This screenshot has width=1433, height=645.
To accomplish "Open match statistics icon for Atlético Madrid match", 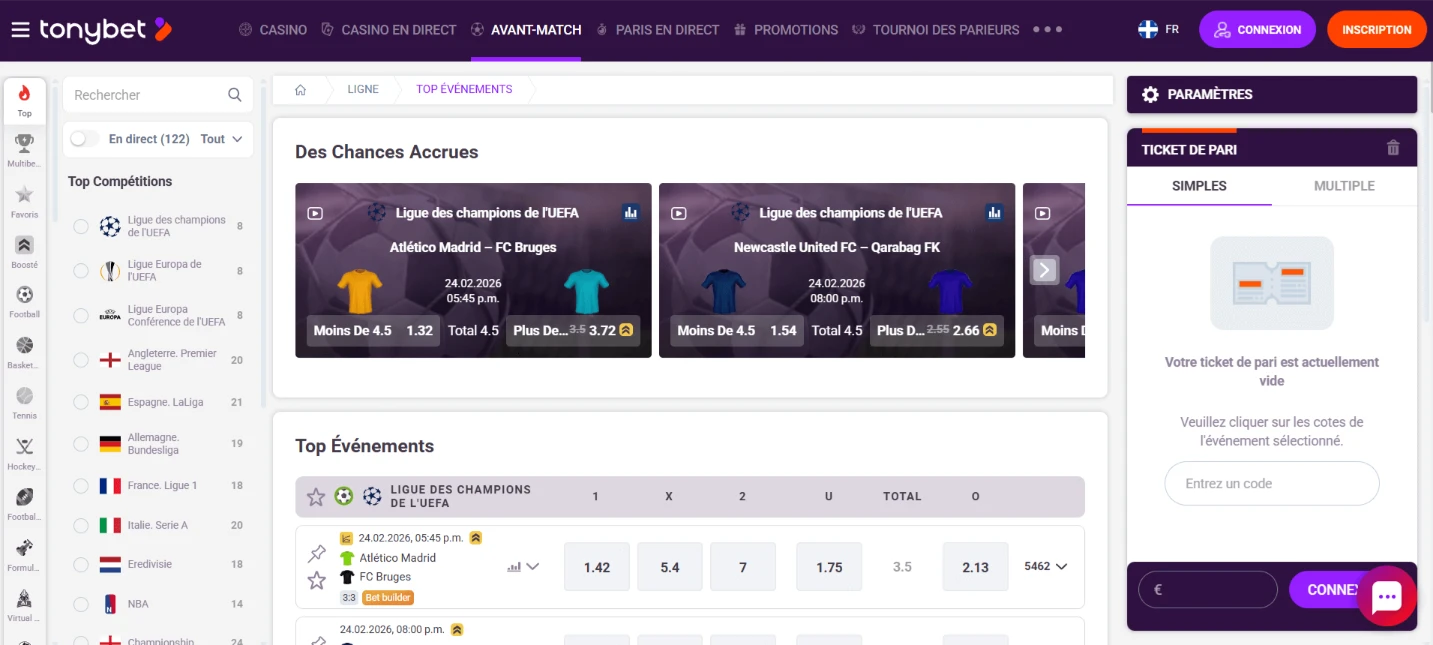I will point(512,566).
